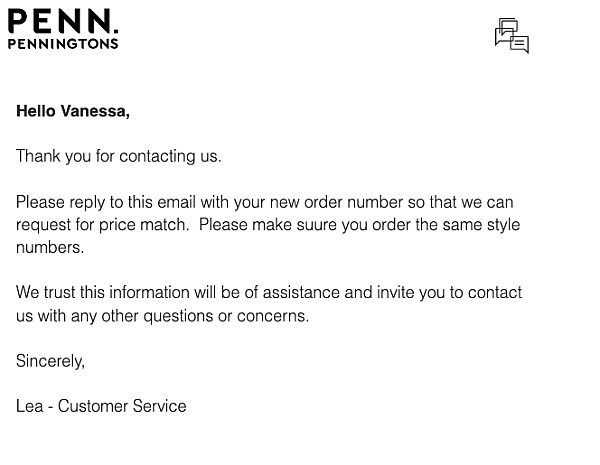This screenshot has height=465, width=600.
Task: Click the chat bubbles icon
Action: pos(512,35)
